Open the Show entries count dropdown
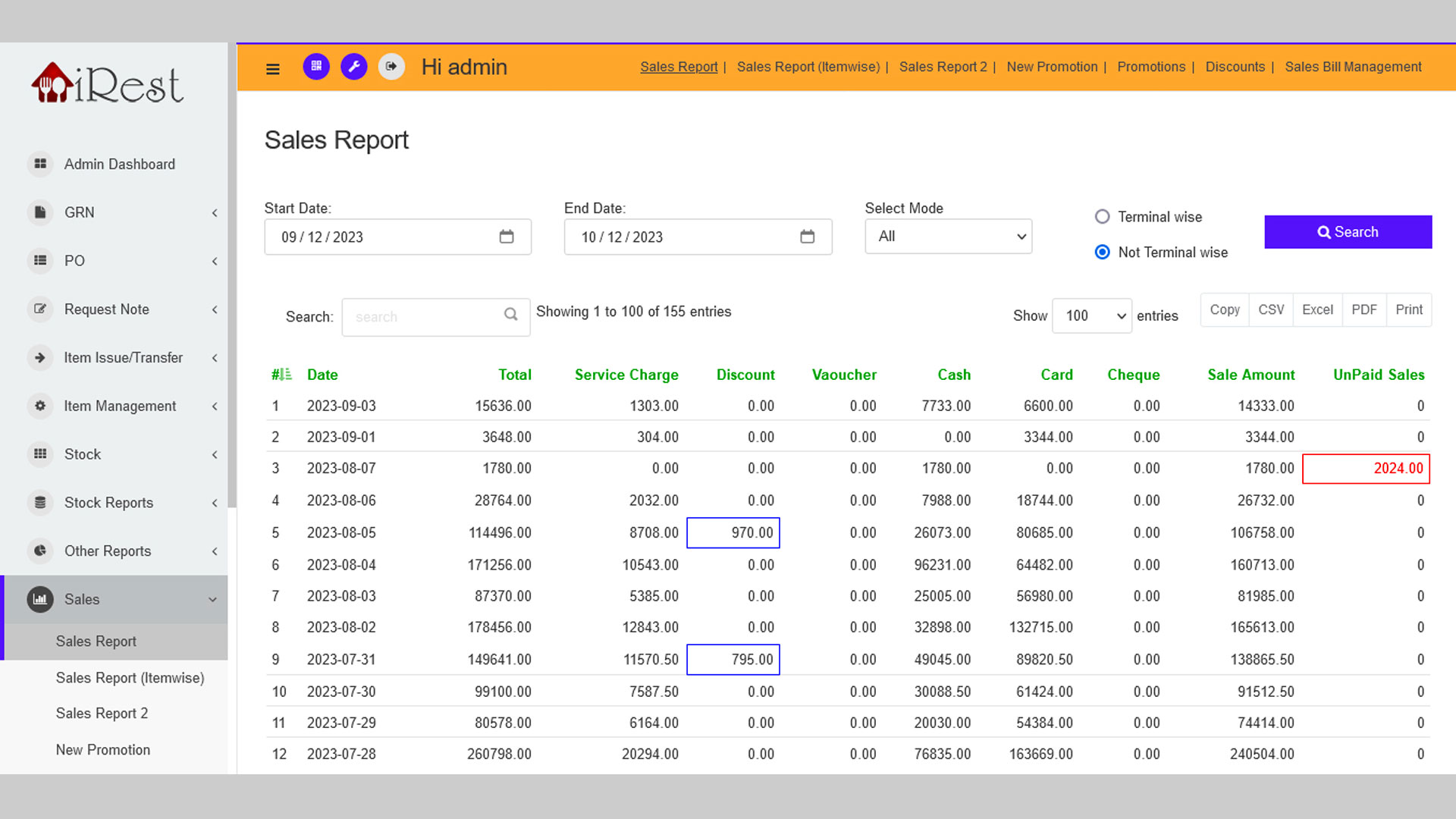The width and height of the screenshot is (1456, 819). click(1092, 316)
